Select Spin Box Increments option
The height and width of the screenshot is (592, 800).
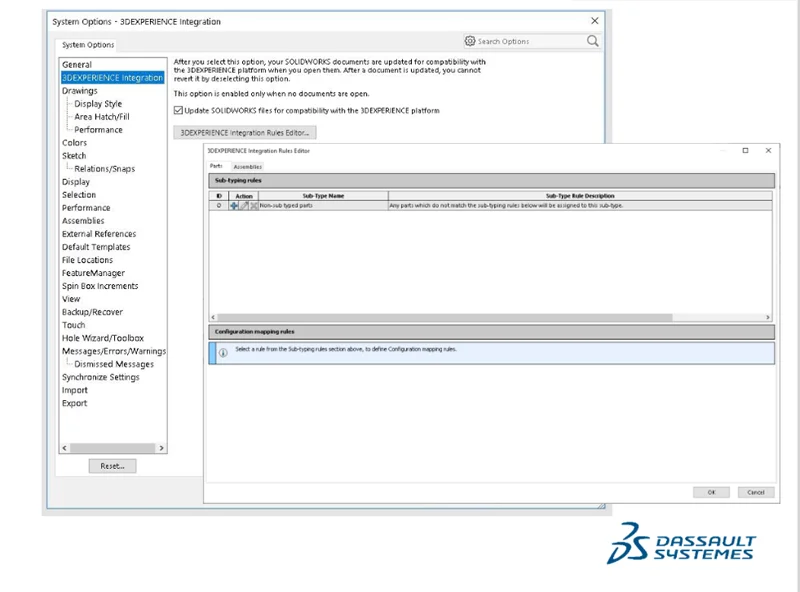pos(100,286)
